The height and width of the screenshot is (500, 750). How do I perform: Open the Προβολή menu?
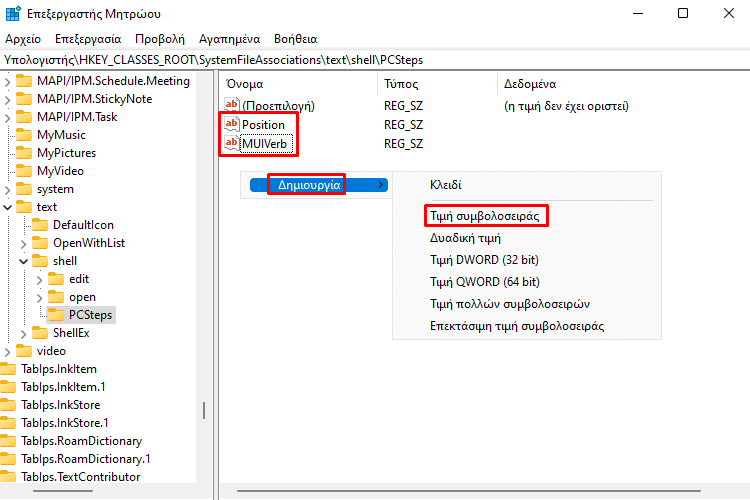(160, 39)
